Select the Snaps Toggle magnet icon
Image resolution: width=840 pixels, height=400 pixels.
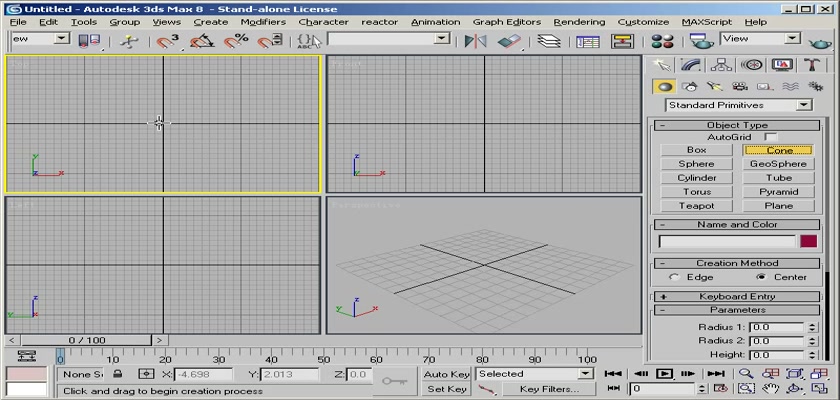coord(168,41)
